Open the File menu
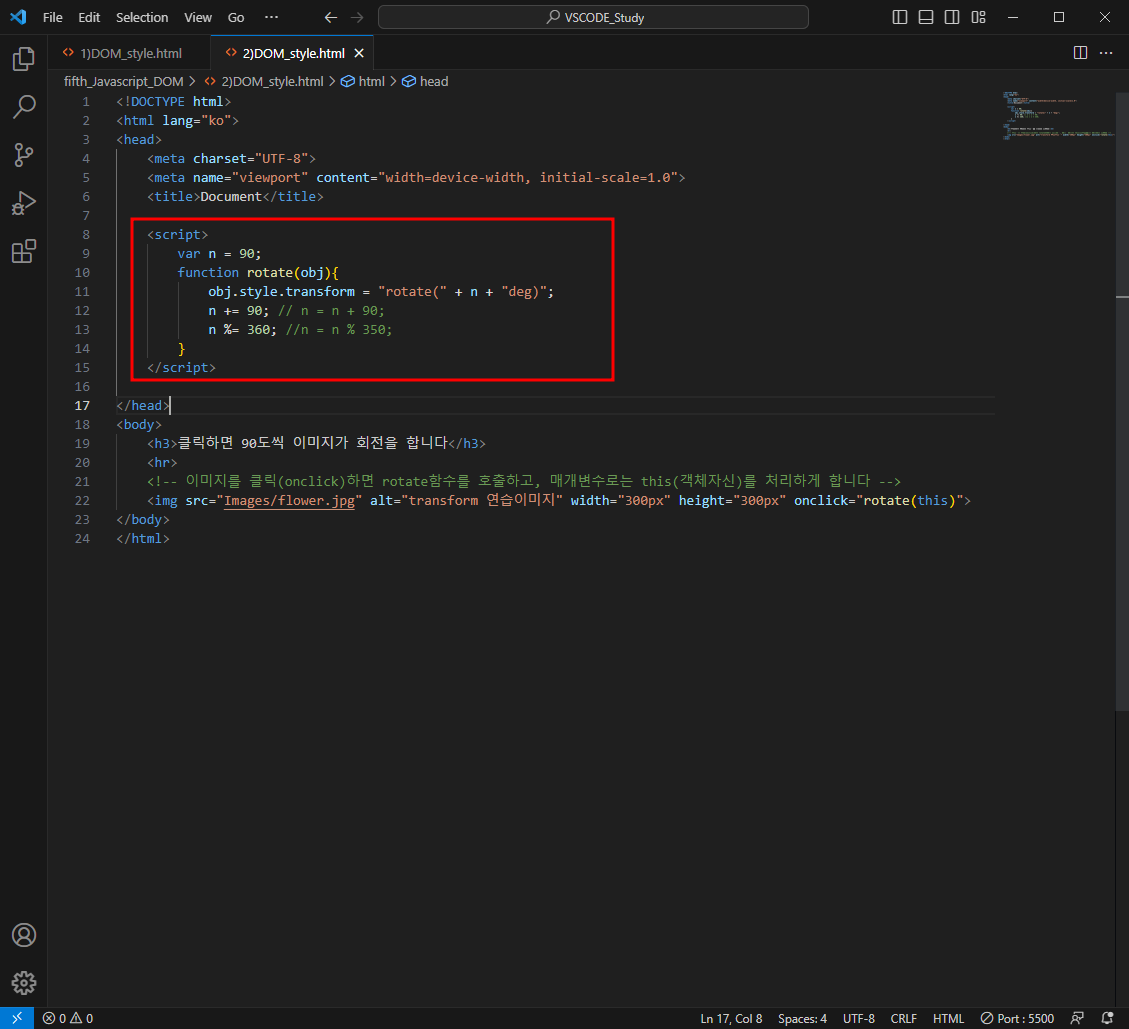Image resolution: width=1129 pixels, height=1029 pixels. [53, 17]
